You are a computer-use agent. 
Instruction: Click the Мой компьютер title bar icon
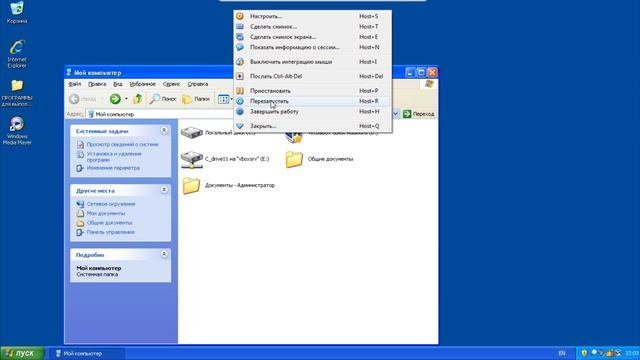[69, 73]
